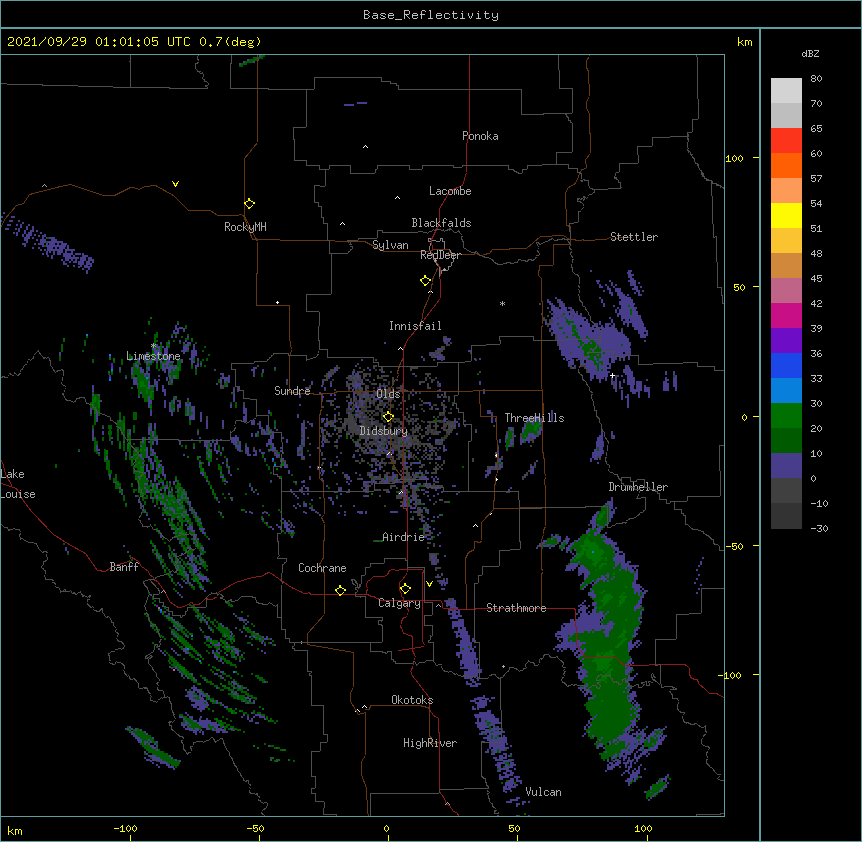Click yellow radar site marker near Olds
Viewport: 862px width, 842px height.
coord(388,417)
